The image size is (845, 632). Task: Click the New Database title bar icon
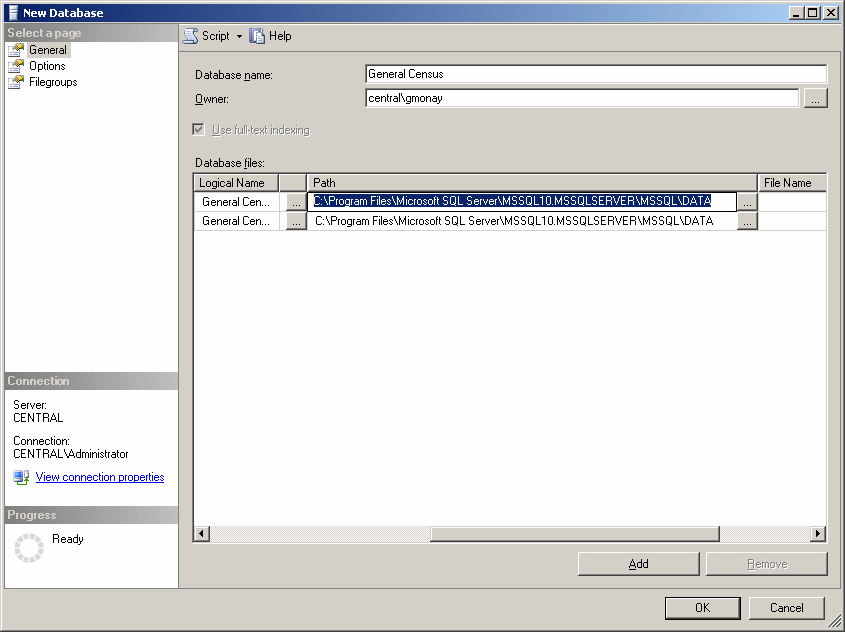(x=13, y=13)
